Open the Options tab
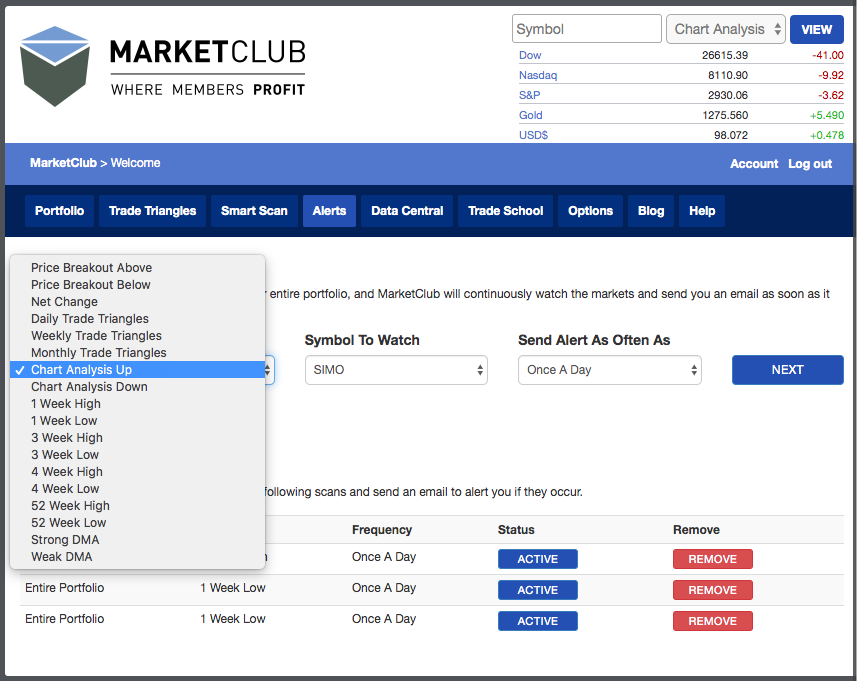This screenshot has height=681, width=857. coord(590,211)
